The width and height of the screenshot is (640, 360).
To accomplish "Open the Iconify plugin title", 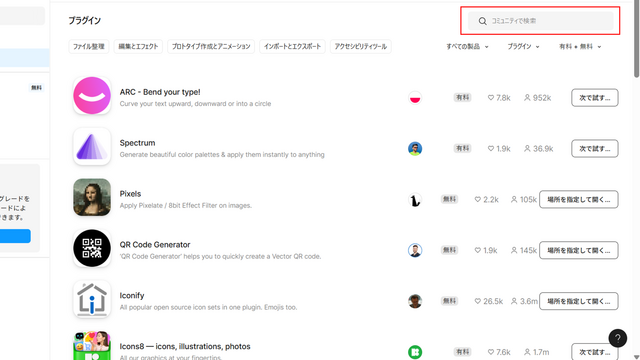I will click(x=132, y=296).
